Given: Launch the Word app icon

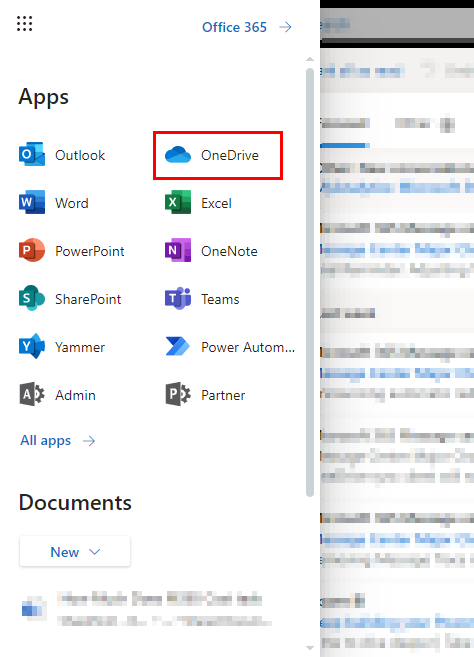Looking at the screenshot, I should point(32,203).
